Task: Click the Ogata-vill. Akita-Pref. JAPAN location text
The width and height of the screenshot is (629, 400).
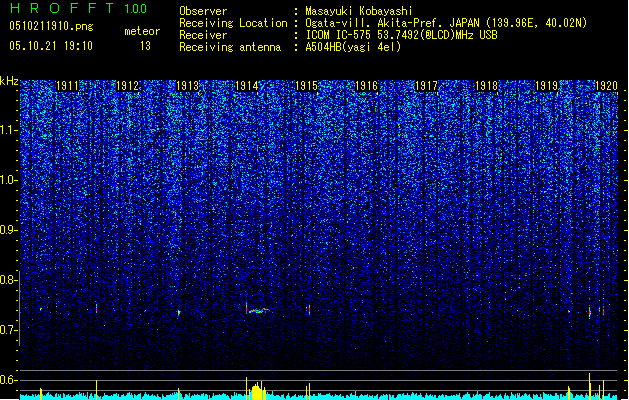Action: click(446, 23)
